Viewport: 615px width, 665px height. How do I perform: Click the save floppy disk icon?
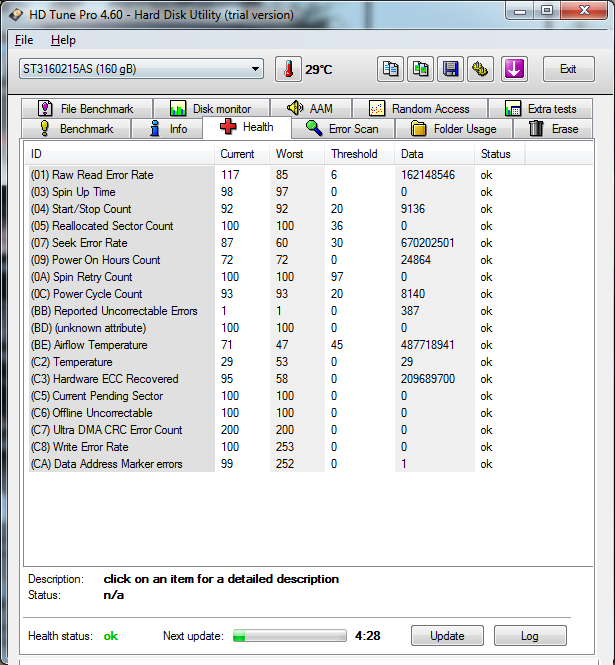coord(450,69)
